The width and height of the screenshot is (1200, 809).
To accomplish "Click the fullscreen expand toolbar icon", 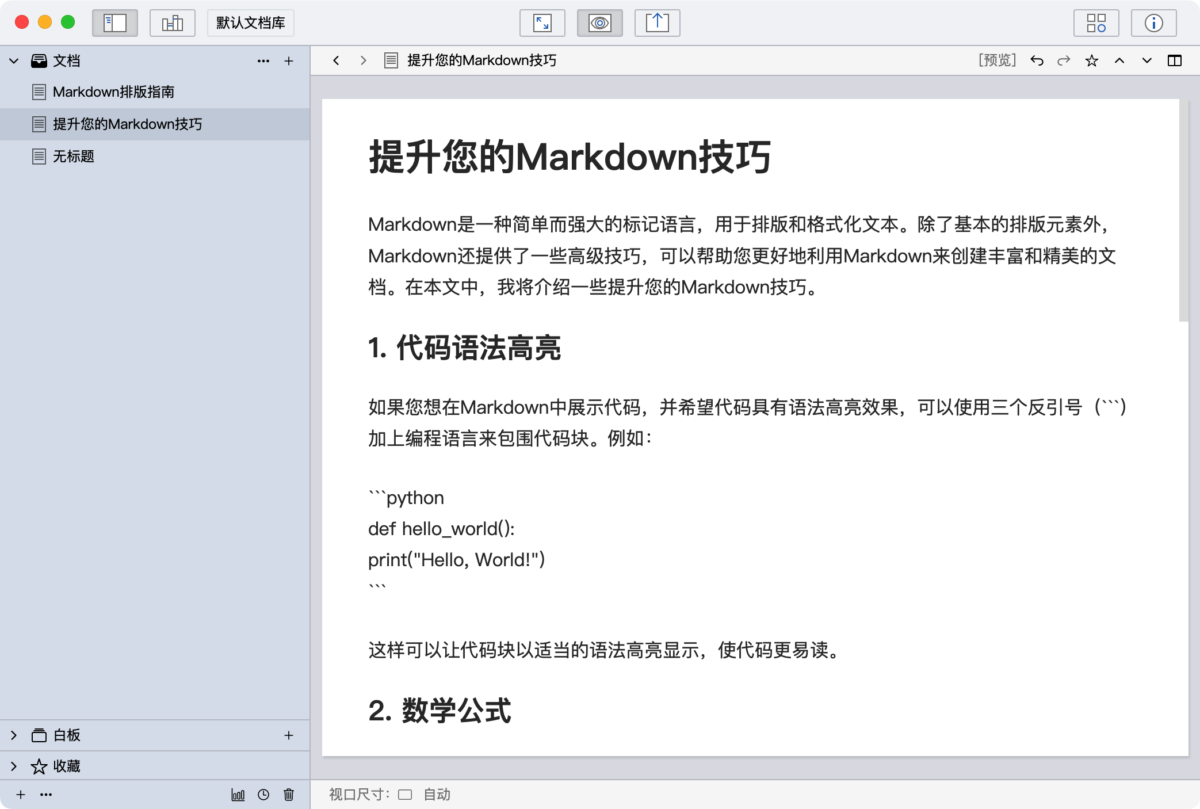I will pos(542,22).
